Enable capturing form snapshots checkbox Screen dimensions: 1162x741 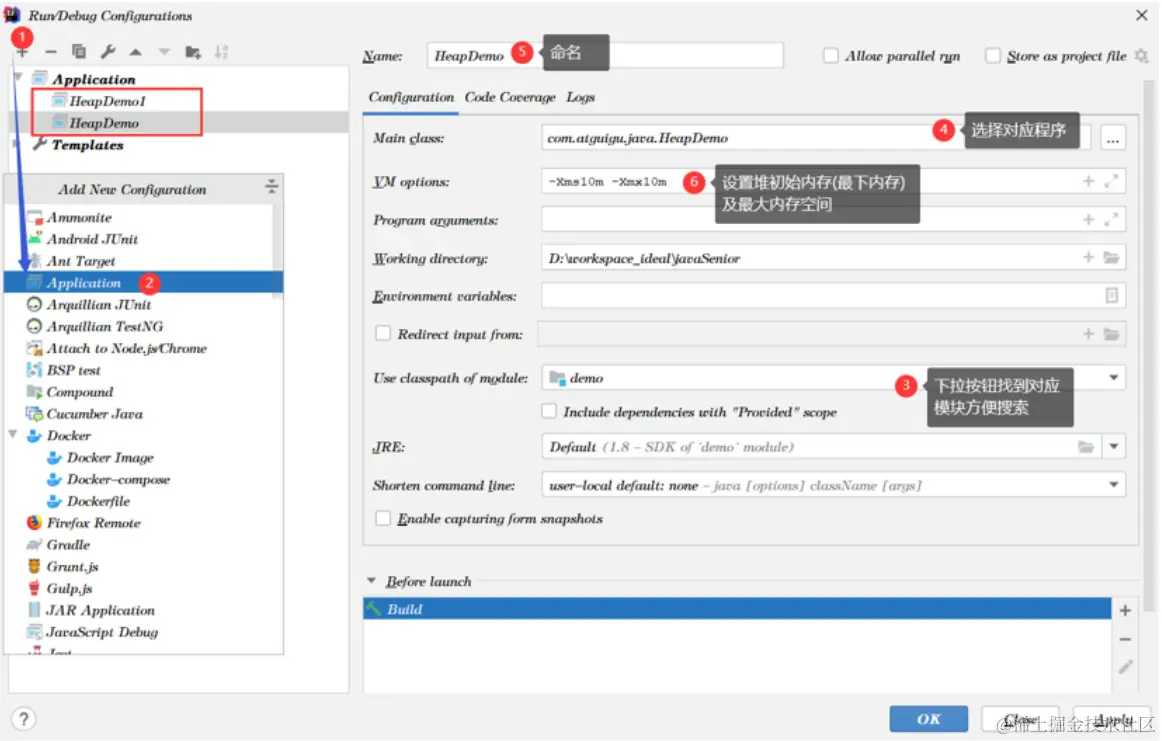coord(382,518)
